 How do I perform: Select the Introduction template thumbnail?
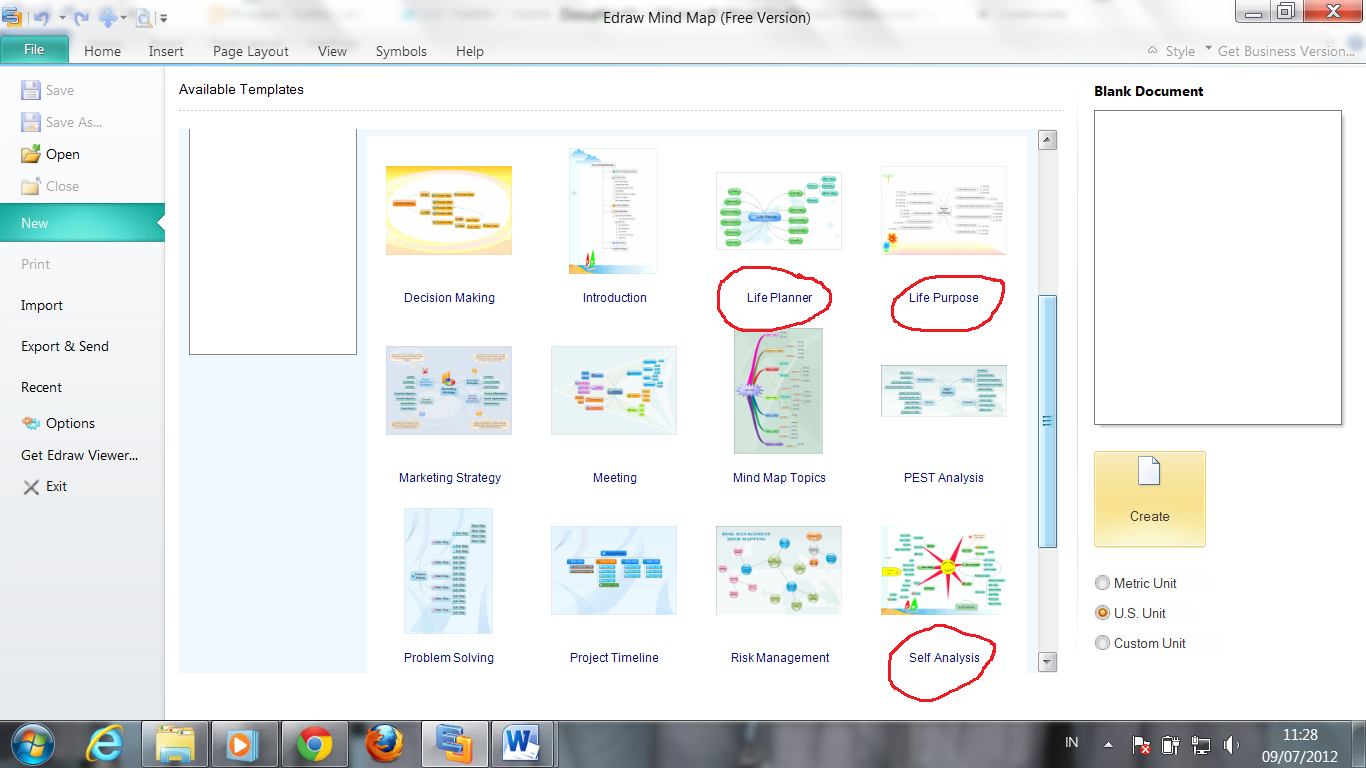(613, 211)
